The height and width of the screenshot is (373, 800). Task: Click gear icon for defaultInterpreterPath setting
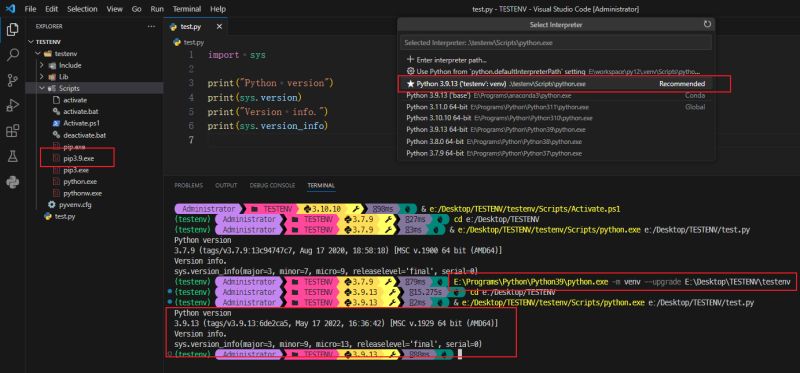[x=410, y=71]
